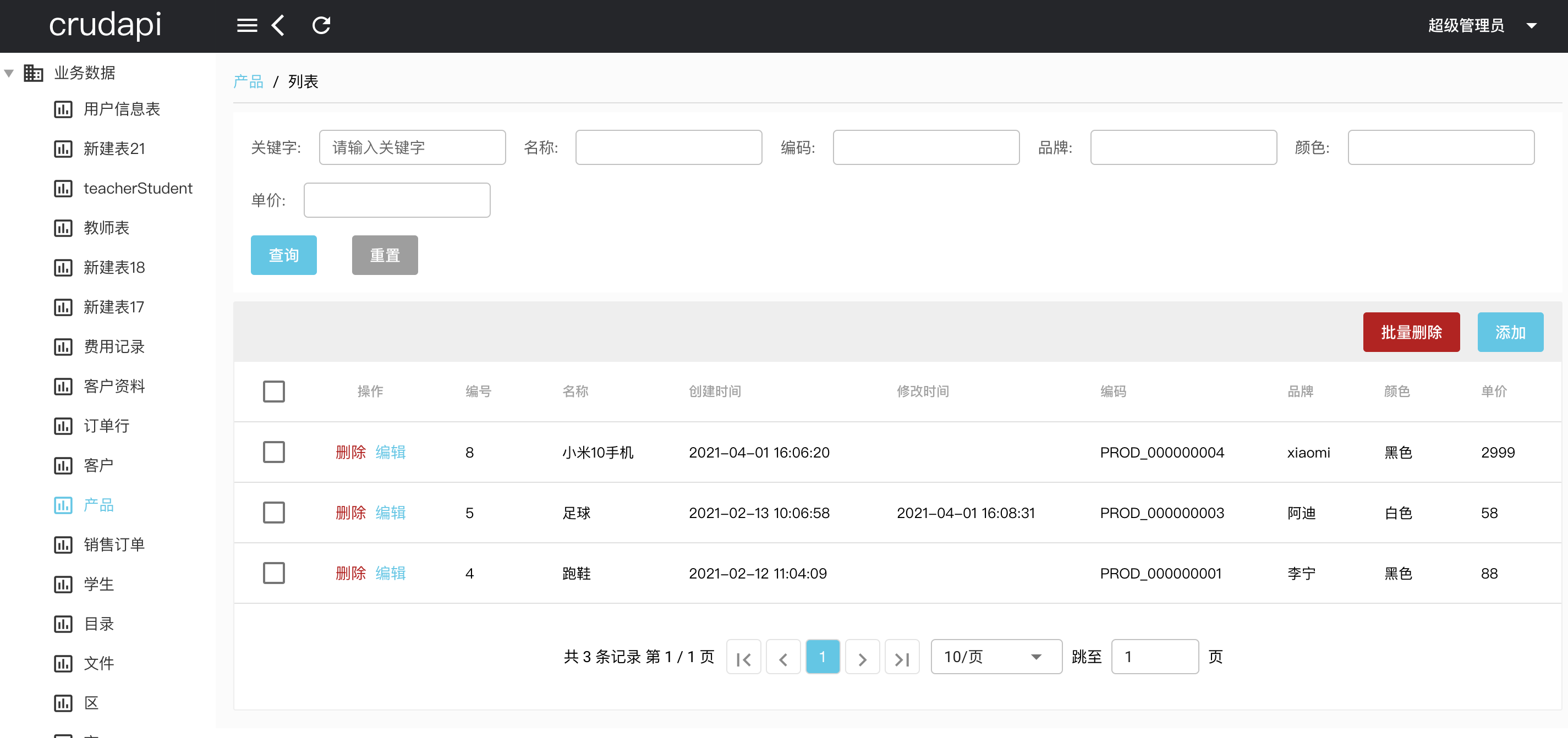Open the 10/页 page size dropdown

(995, 657)
